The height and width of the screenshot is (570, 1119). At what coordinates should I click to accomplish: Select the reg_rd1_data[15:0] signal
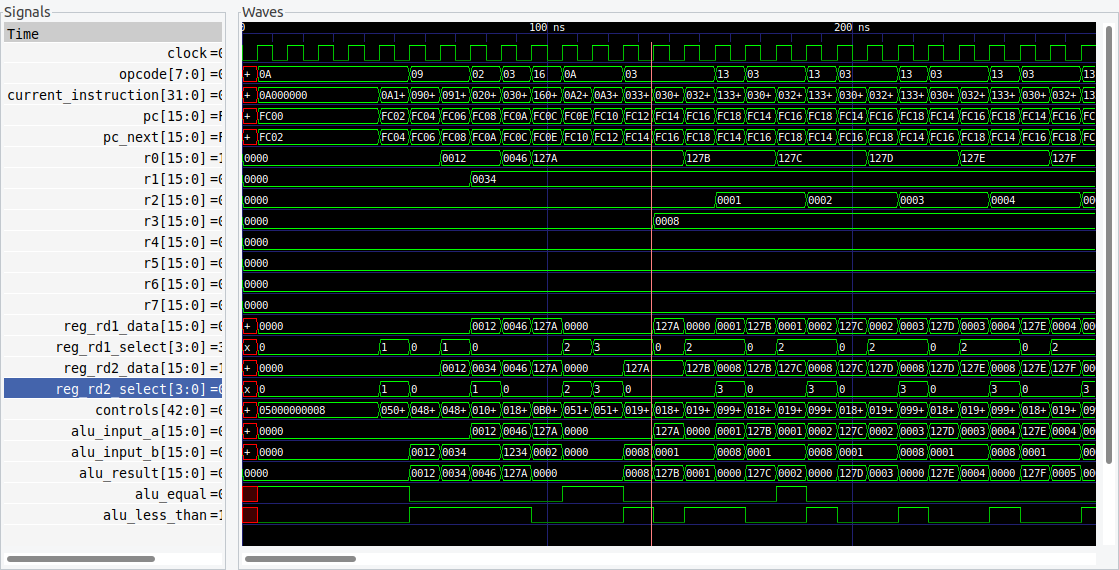113,326
